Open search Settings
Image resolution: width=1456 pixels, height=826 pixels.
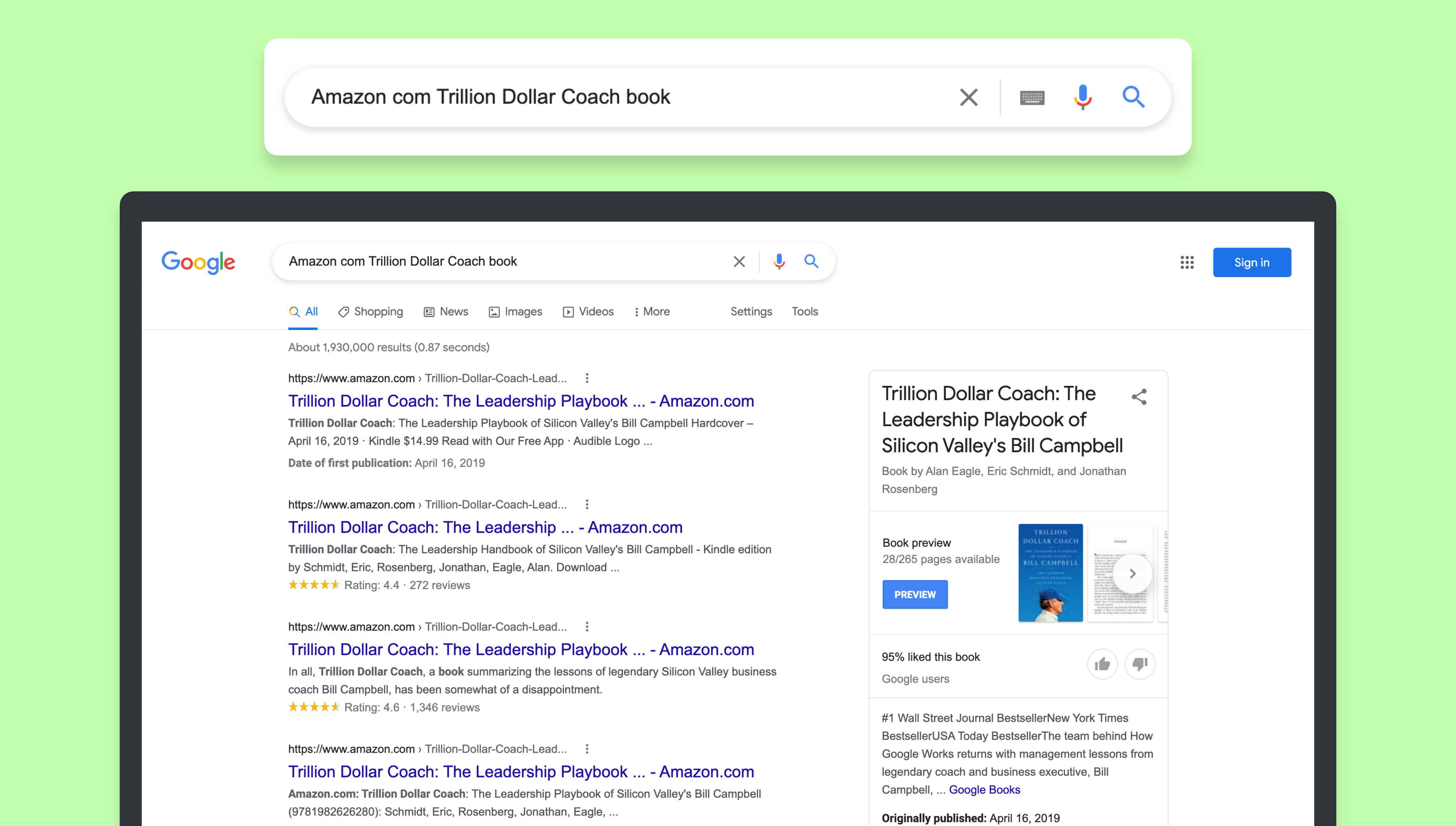point(751,311)
